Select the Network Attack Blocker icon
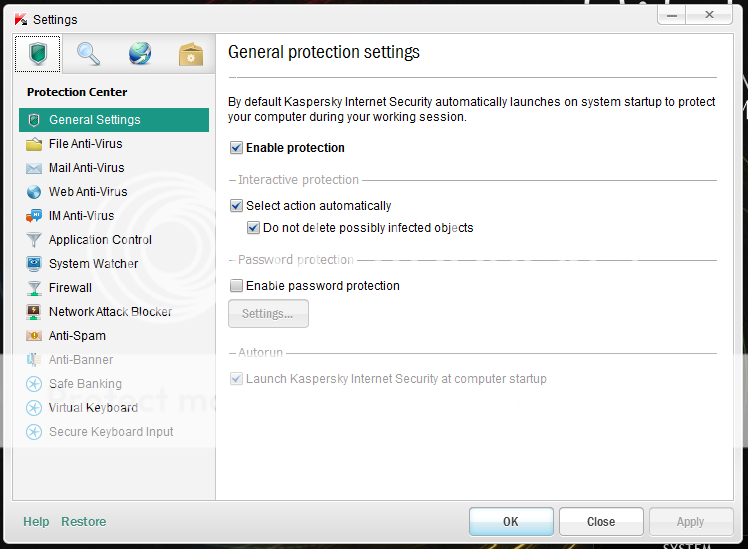The image size is (748, 549). [x=34, y=312]
